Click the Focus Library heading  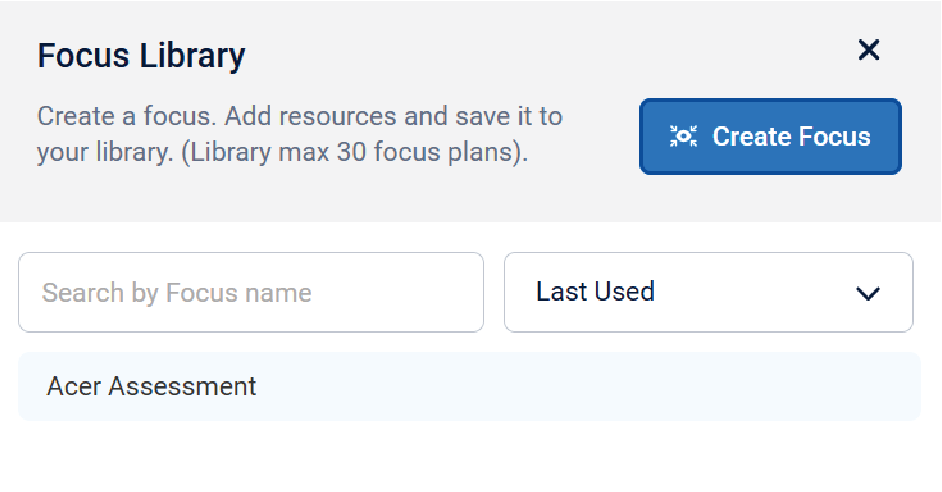coord(141,56)
